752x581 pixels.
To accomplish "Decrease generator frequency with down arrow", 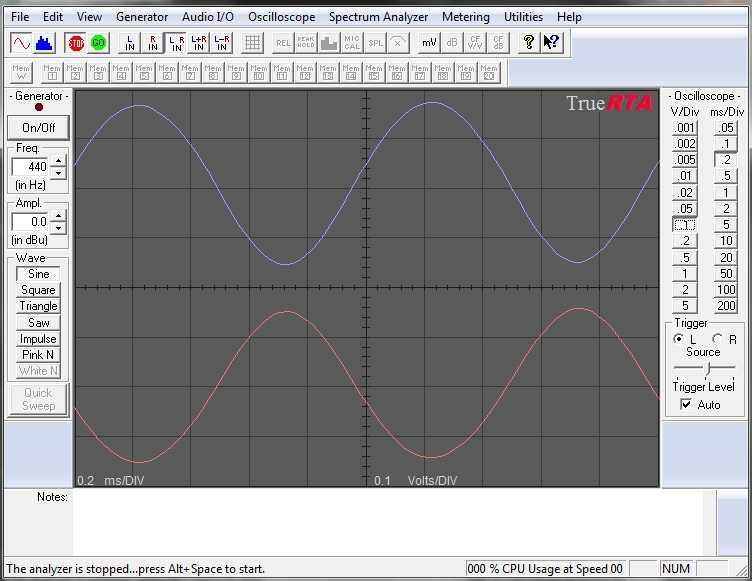I will [59, 173].
